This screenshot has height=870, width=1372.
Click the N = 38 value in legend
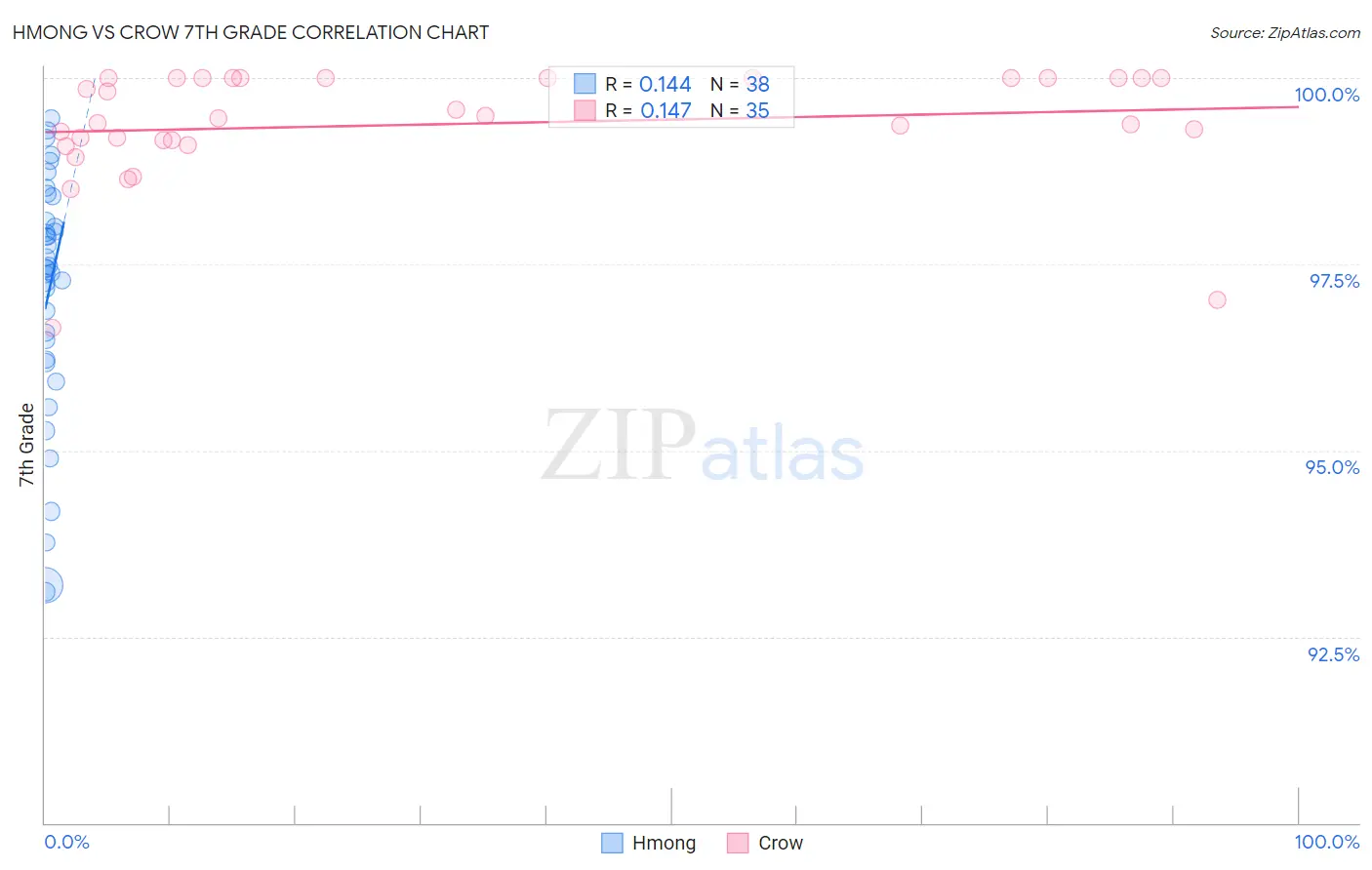pos(740,85)
